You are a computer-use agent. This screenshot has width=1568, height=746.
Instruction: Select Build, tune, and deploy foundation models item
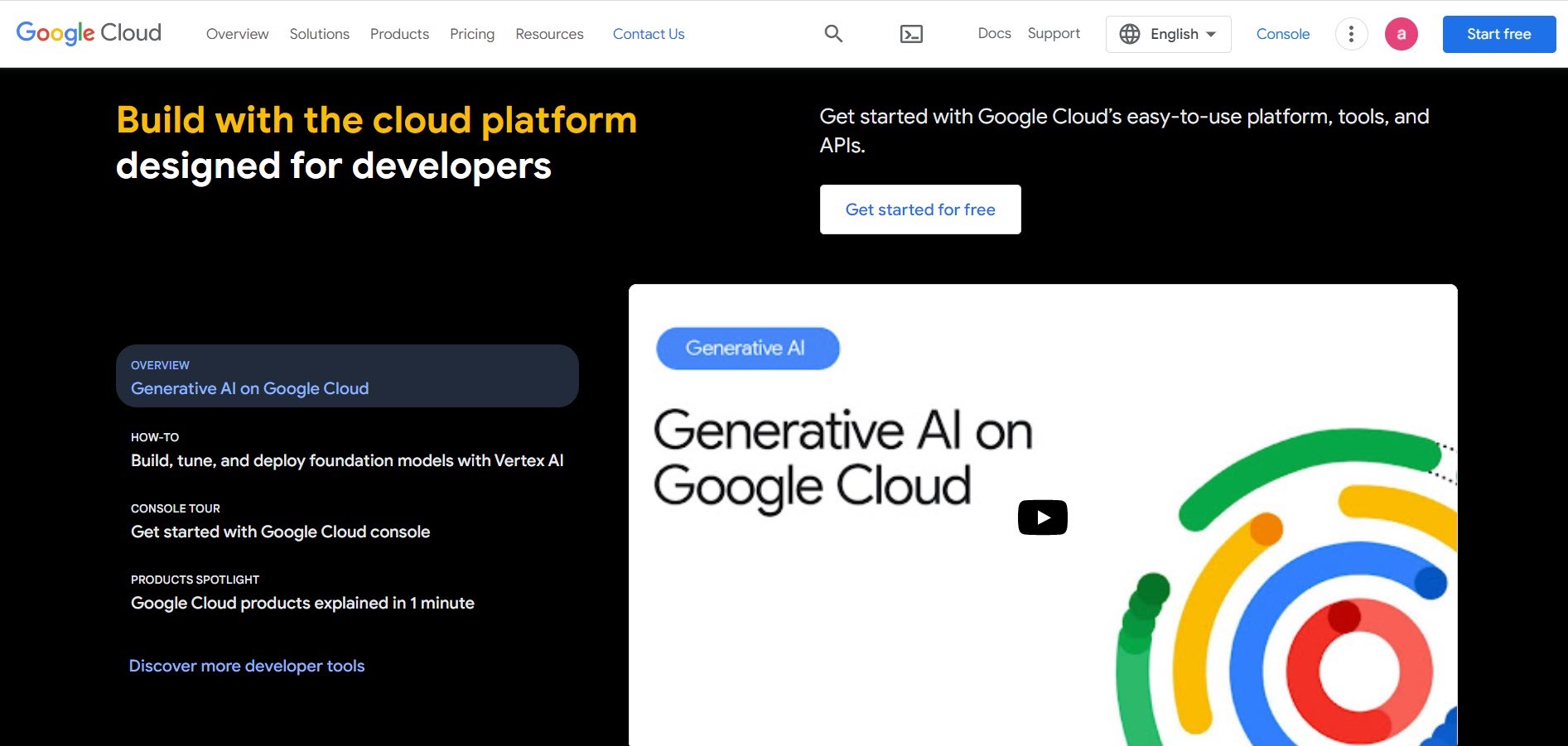[x=347, y=450]
